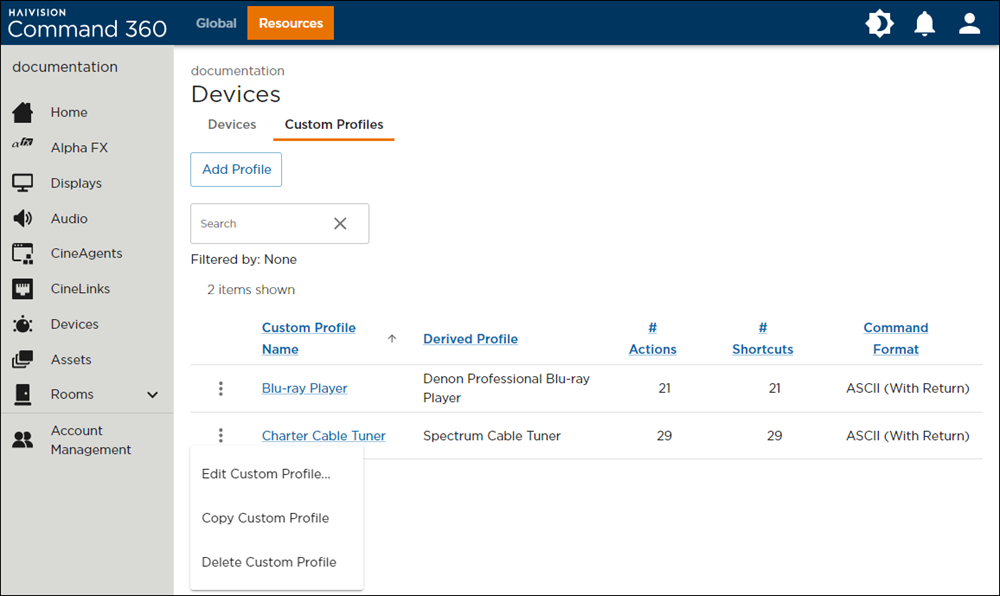Select the Resources menu item

pyautogui.click(x=290, y=22)
